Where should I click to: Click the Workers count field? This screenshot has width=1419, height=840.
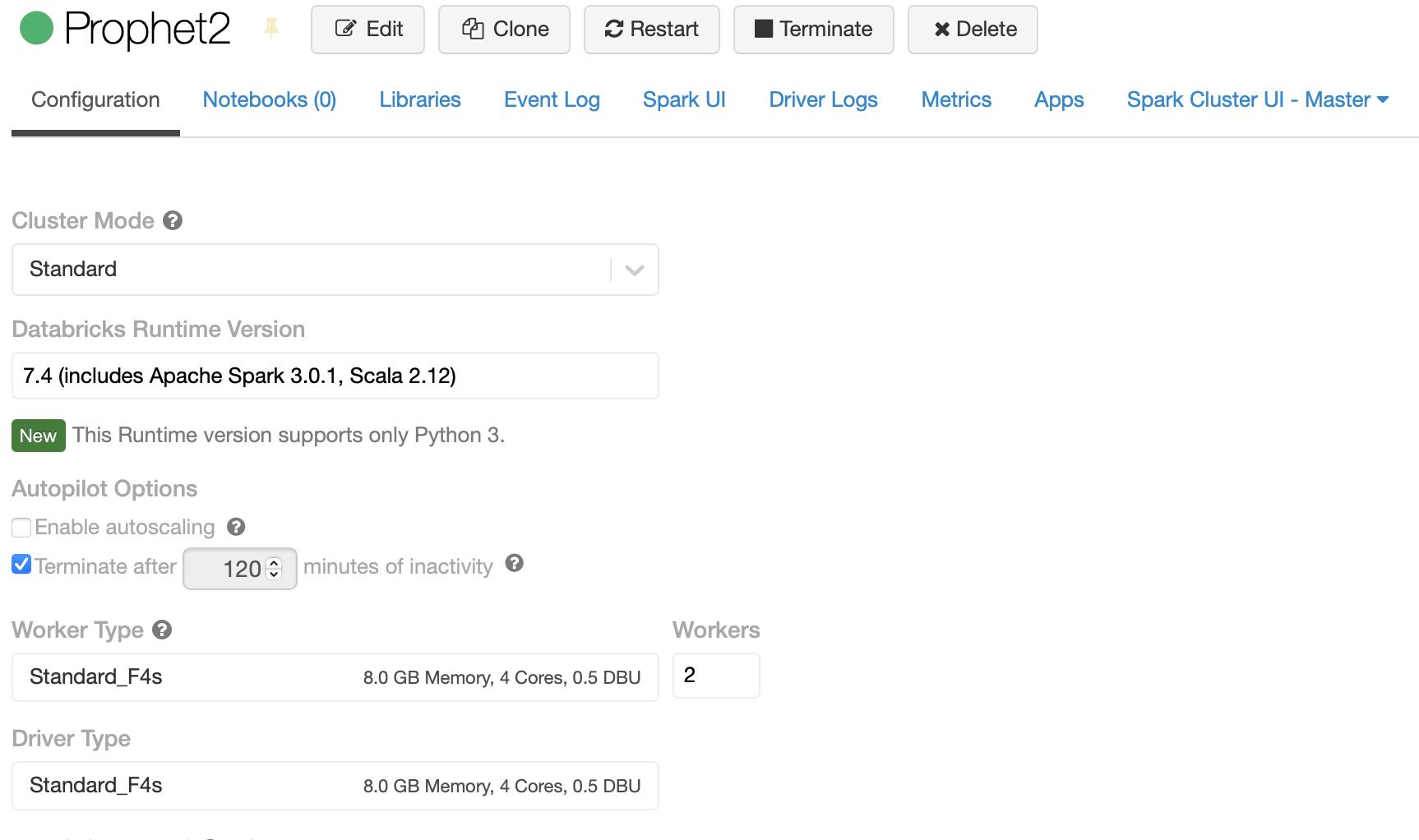716,676
